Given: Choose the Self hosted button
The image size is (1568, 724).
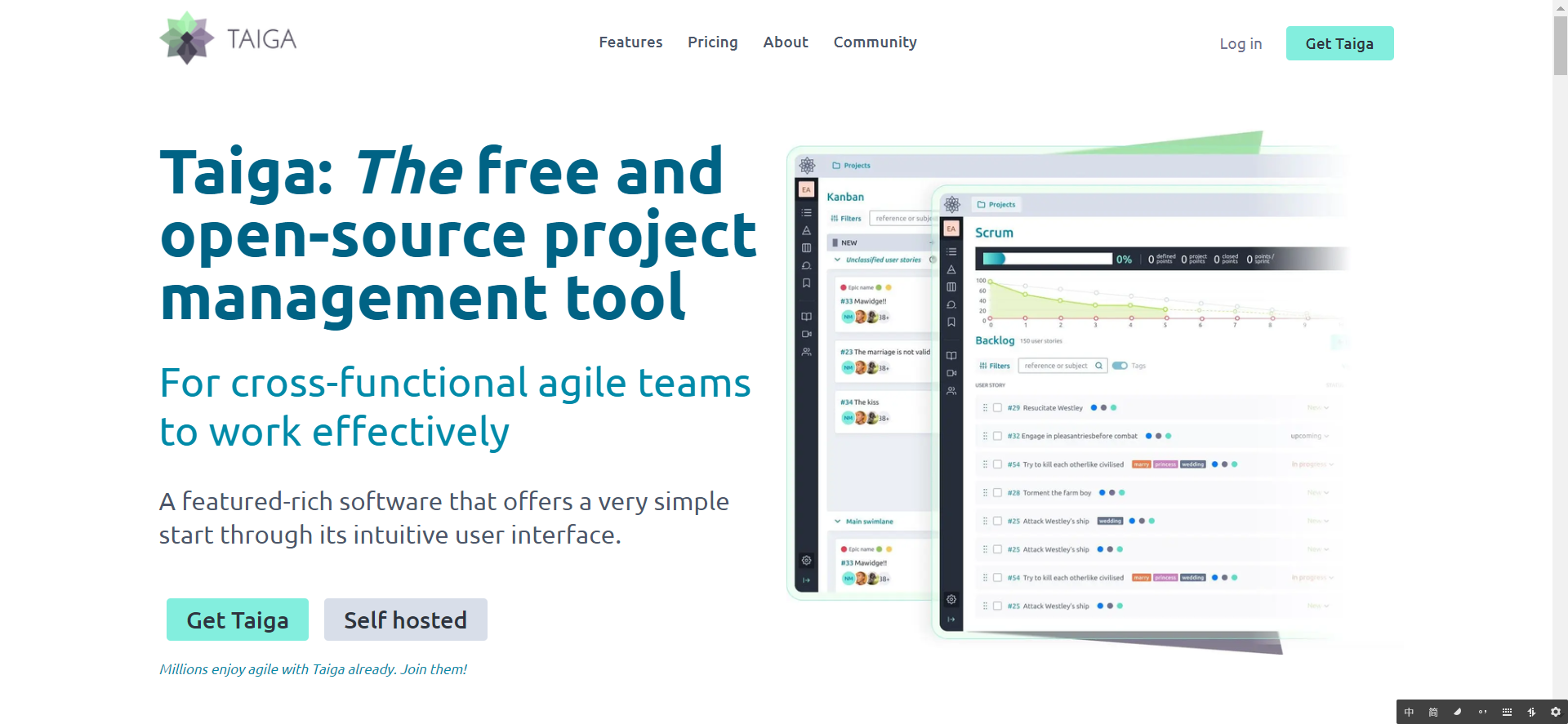Looking at the screenshot, I should click(406, 620).
